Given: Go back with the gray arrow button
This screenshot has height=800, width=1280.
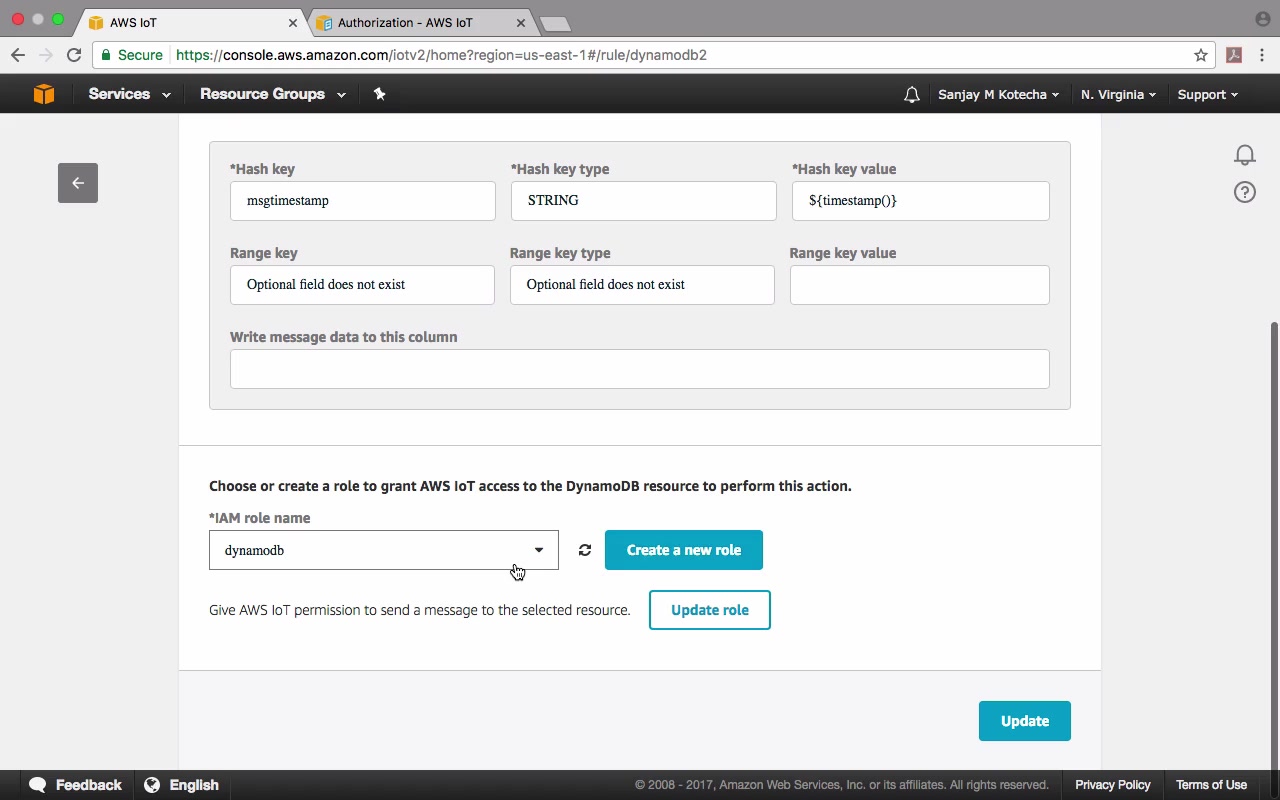Looking at the screenshot, I should 78,183.
